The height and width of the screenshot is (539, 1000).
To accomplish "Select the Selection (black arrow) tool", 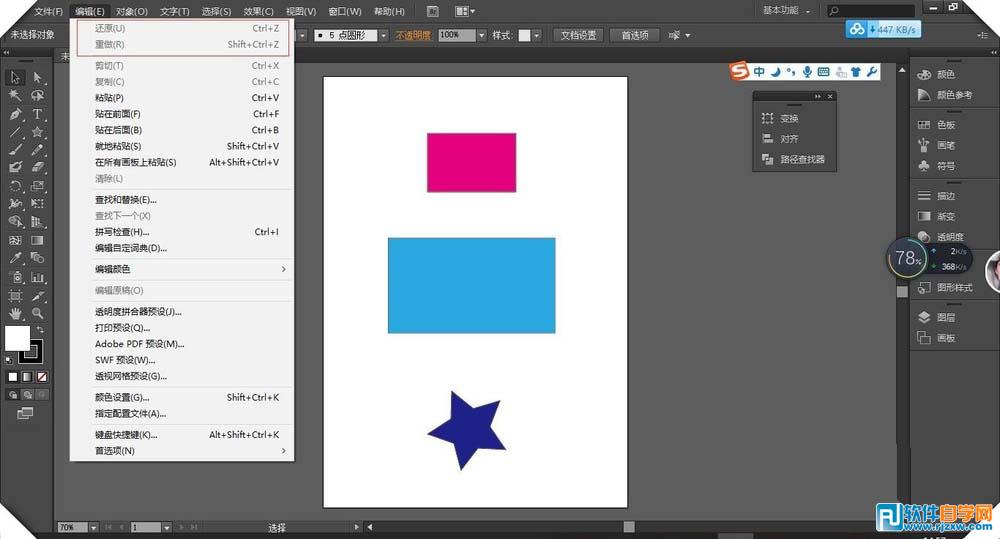I will [15, 77].
